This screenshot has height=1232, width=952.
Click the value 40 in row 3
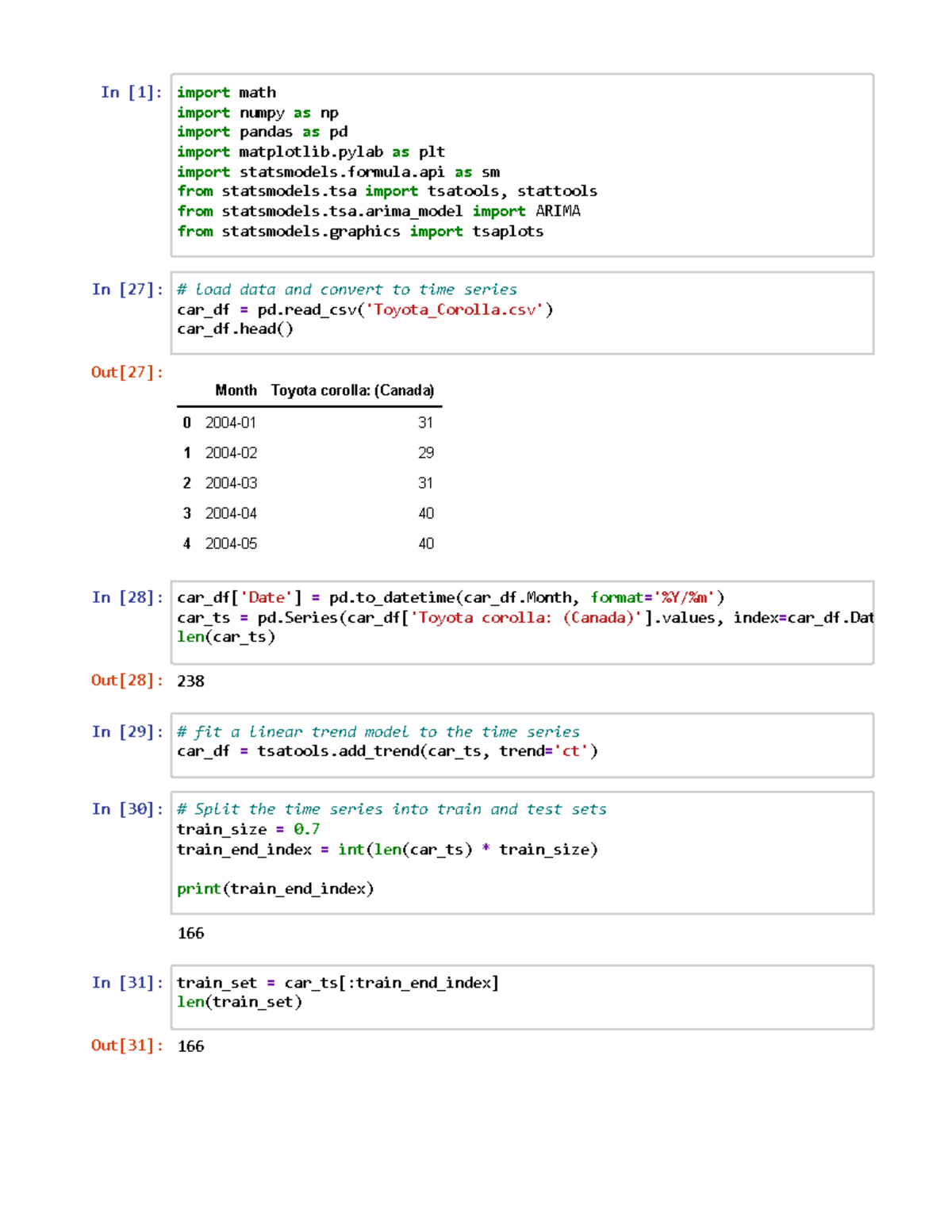click(427, 512)
